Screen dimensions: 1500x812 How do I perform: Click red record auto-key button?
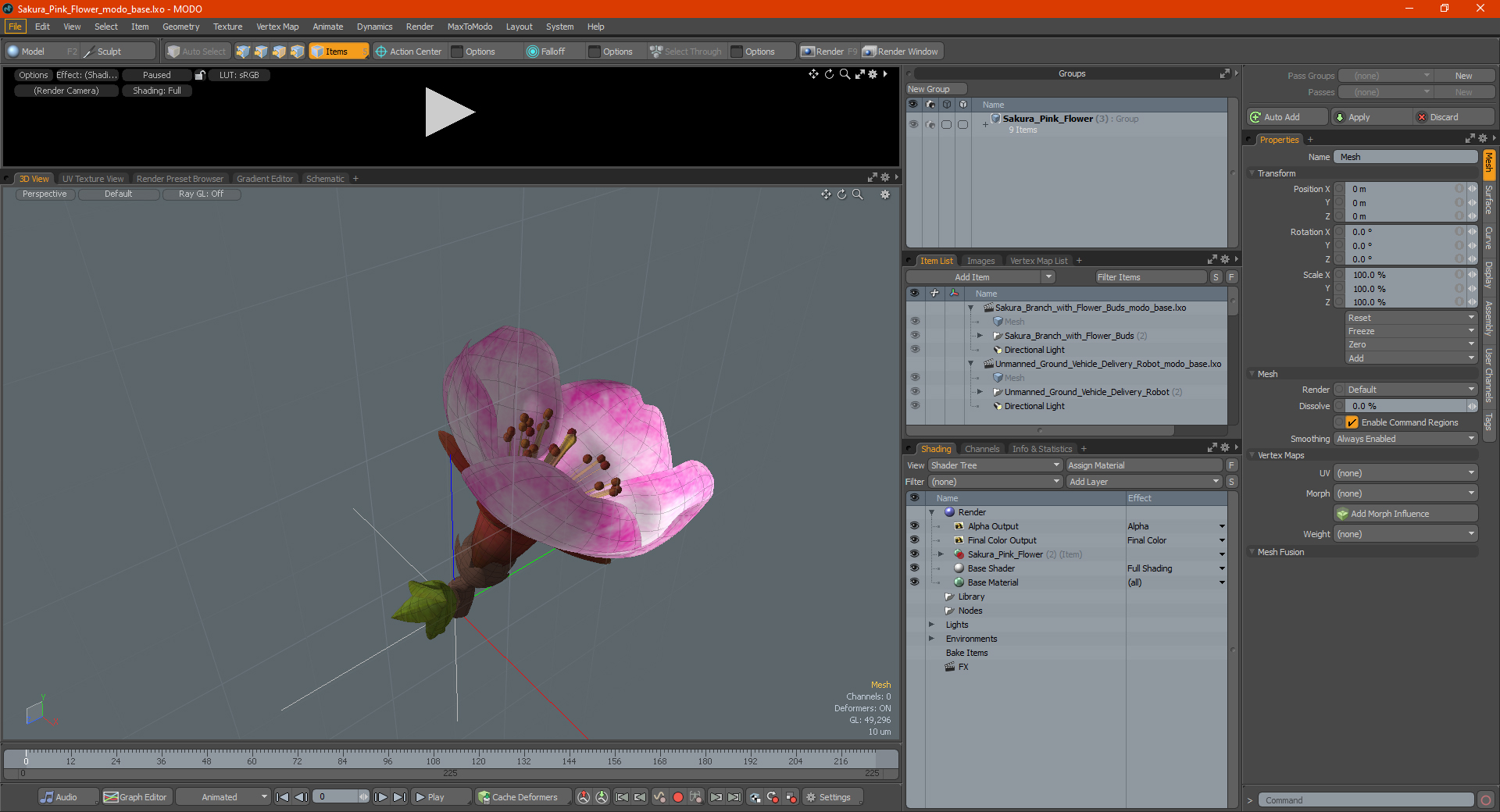pos(678,797)
